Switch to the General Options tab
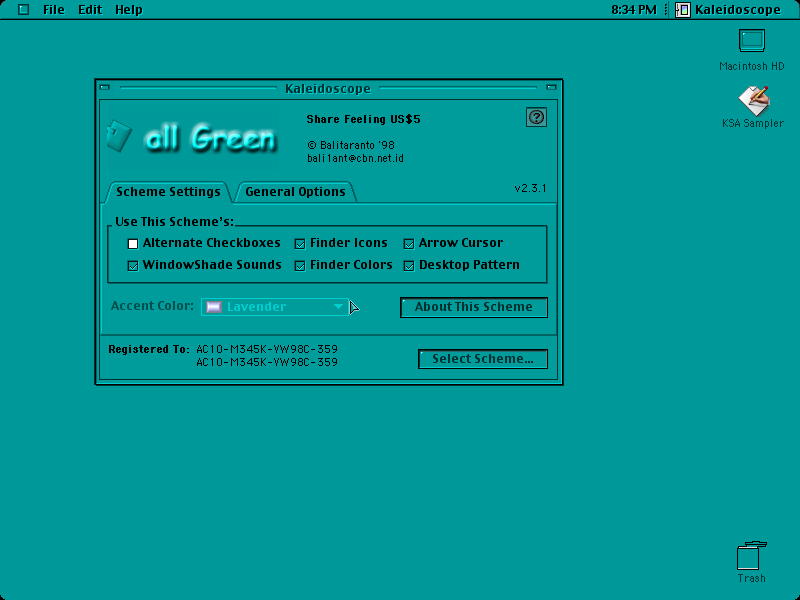800x600 pixels. 295,192
